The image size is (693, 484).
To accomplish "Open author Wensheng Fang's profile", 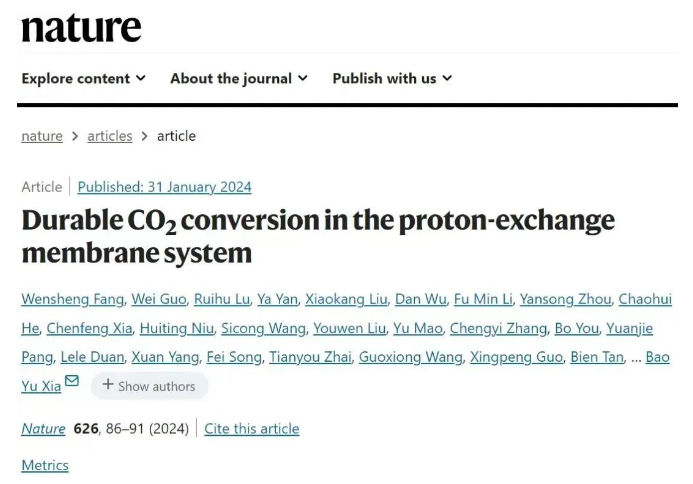I will click(x=72, y=299).
